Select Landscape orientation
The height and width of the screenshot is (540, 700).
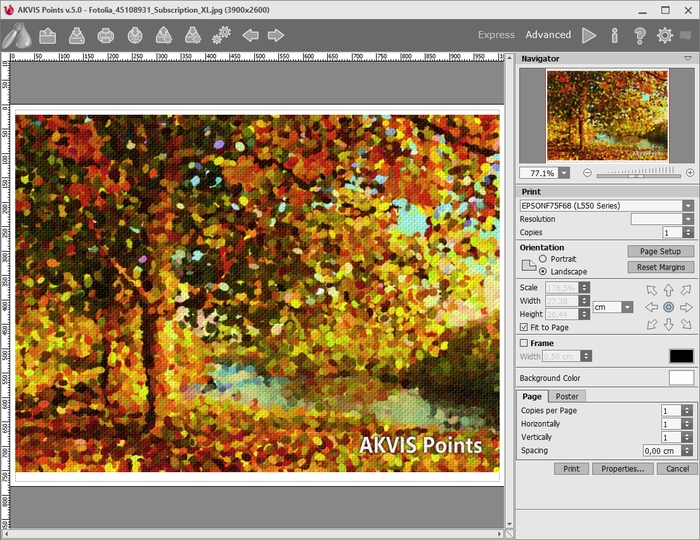point(543,271)
